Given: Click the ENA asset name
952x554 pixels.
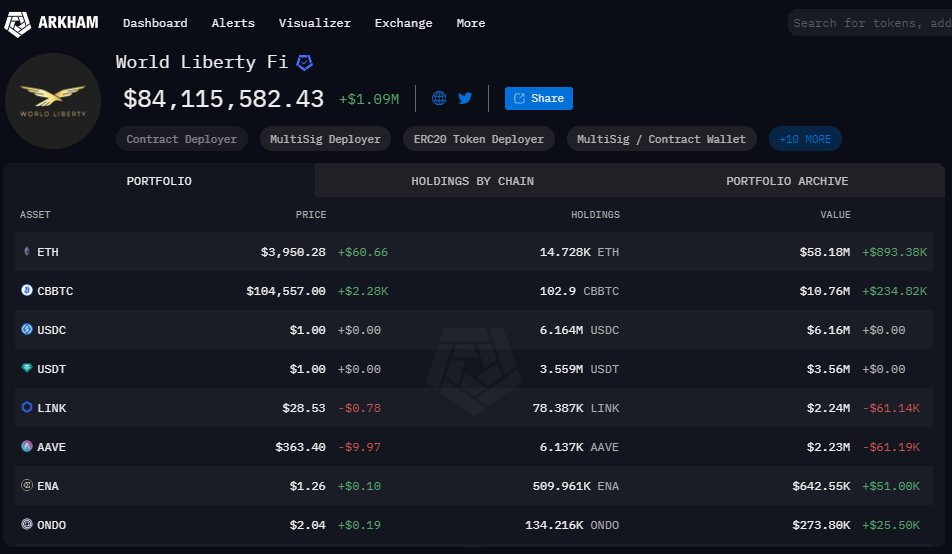Looking at the screenshot, I should click(48, 486).
